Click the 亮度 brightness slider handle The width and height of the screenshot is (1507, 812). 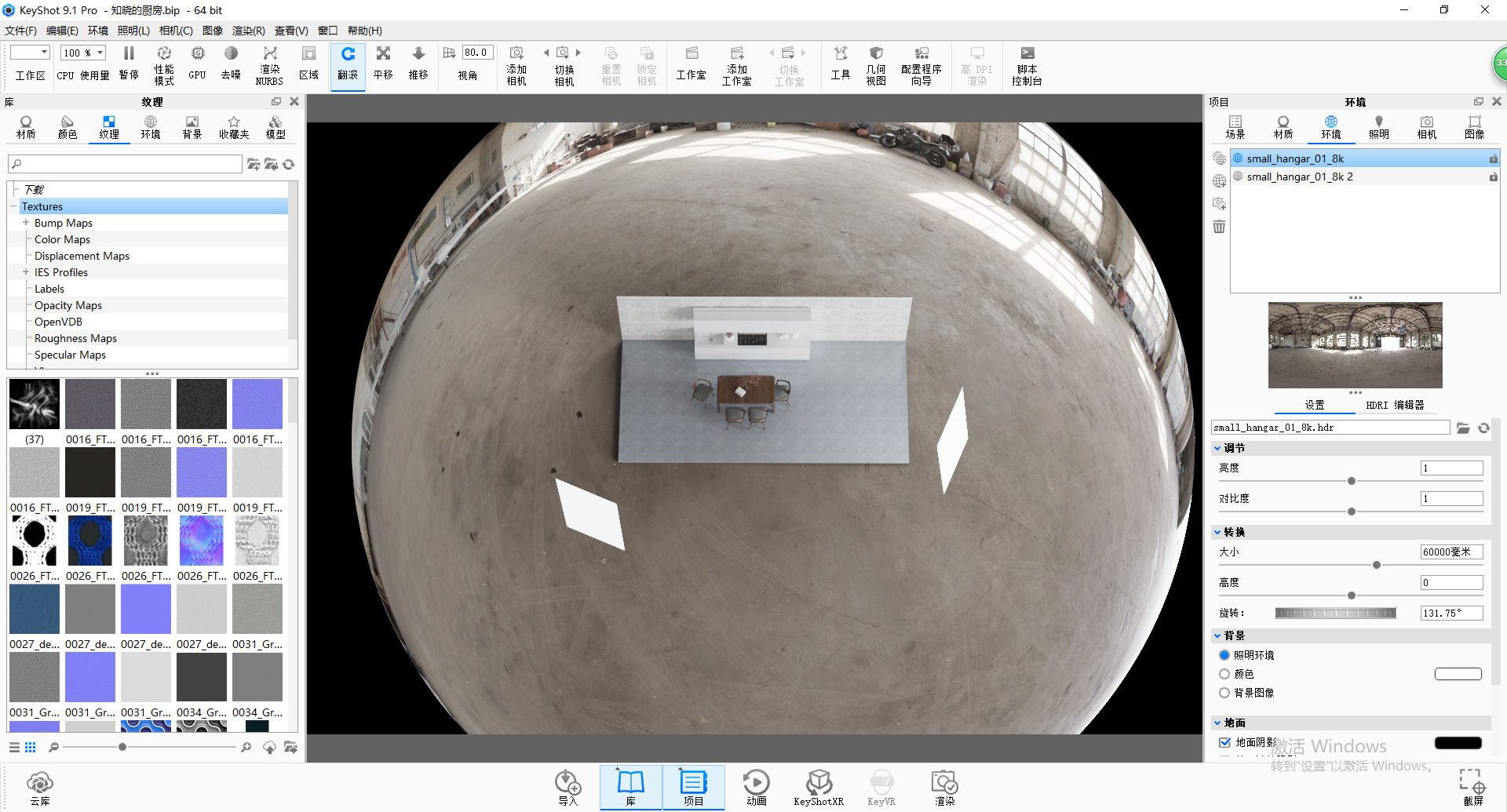[x=1351, y=481]
